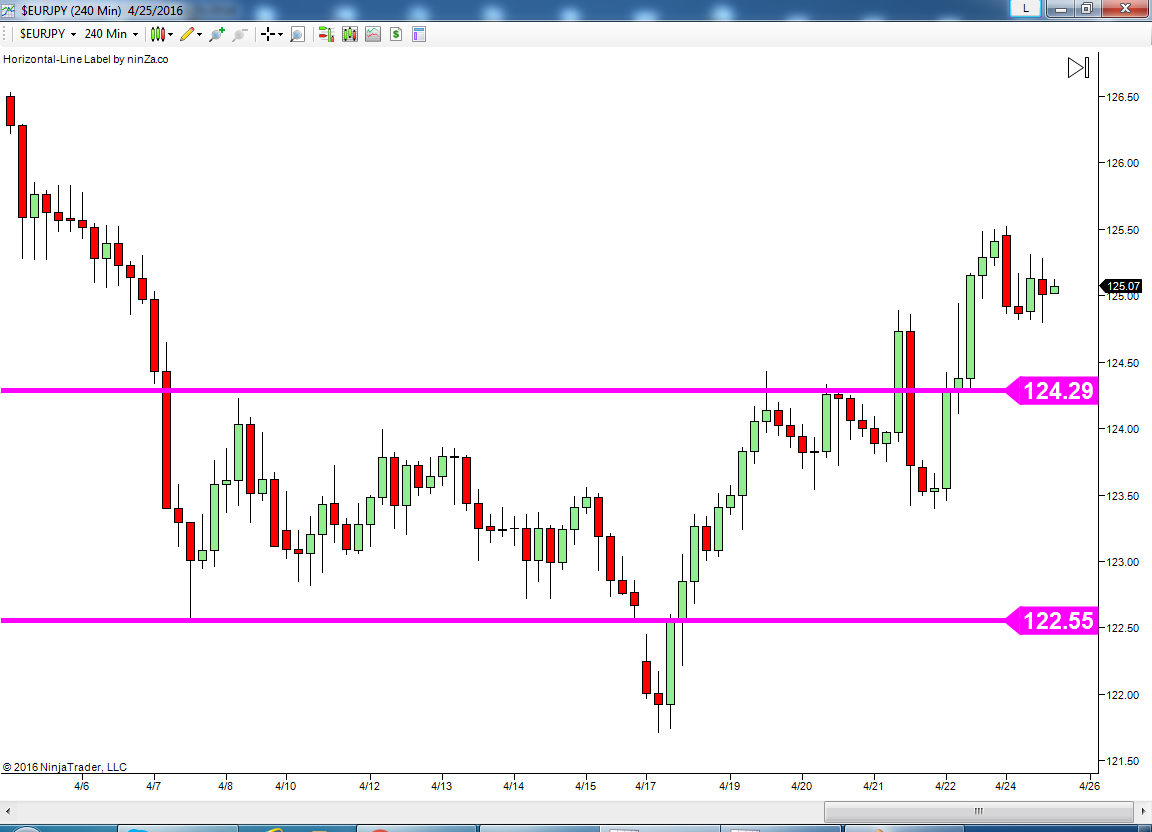Open the $EURJPY instrument selector dropdown
This screenshot has width=1152, height=832.
(48, 34)
